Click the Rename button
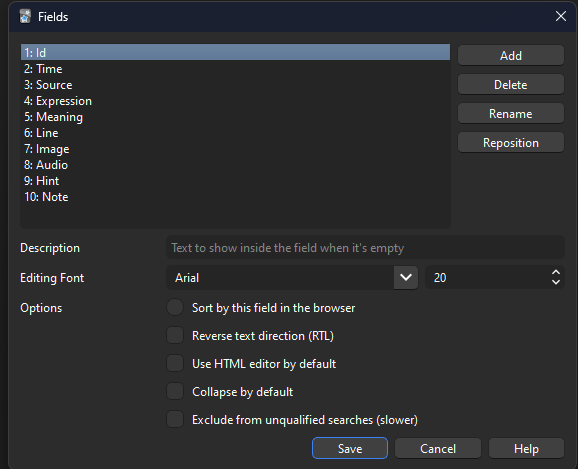578x469 pixels. [x=511, y=114]
